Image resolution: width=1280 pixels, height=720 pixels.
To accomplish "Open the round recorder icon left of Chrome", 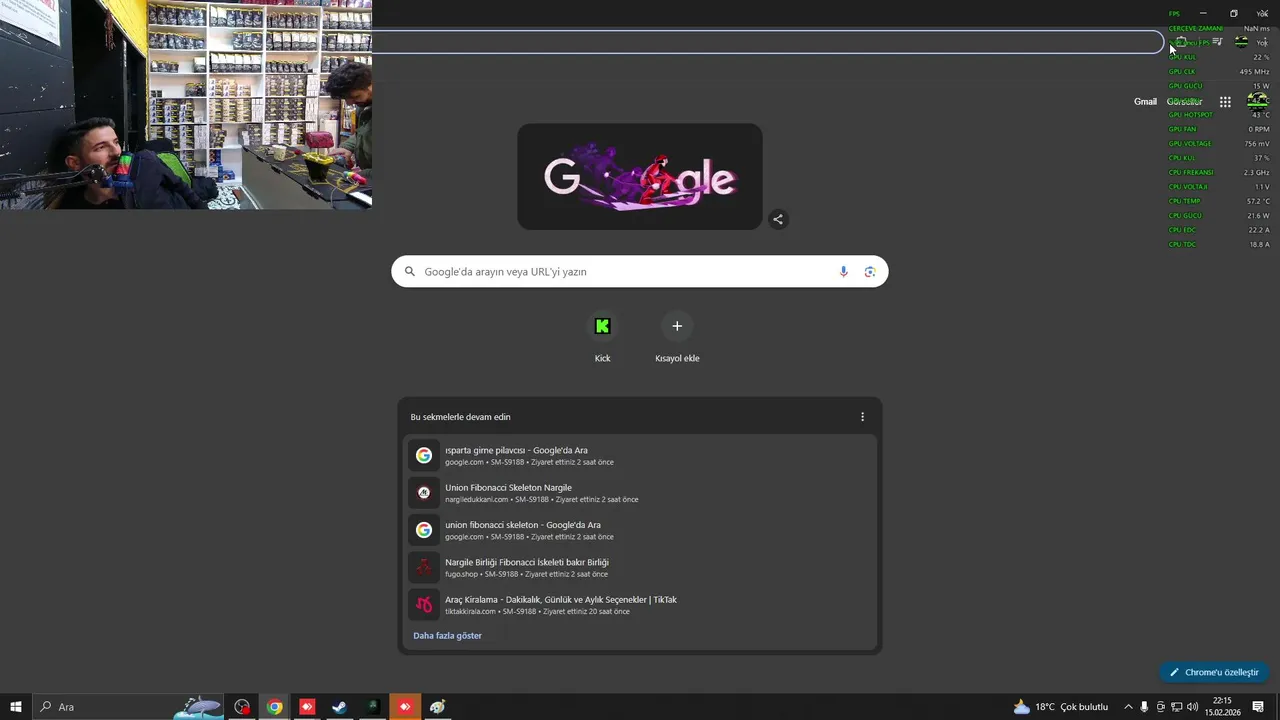I will click(x=242, y=707).
